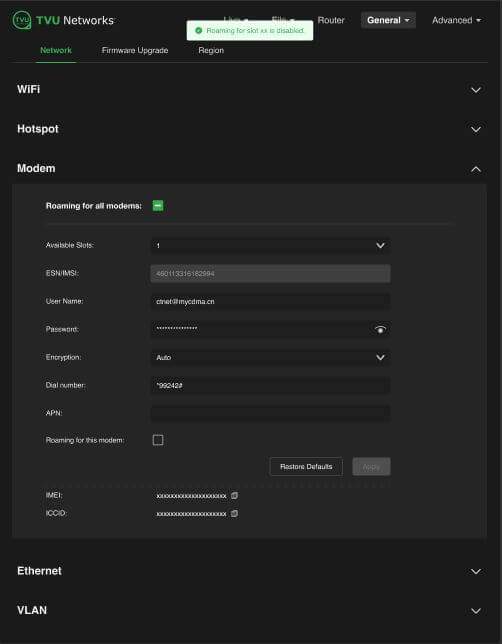The image size is (502, 644).
Task: Click the Password input field
Action: [x=270, y=329]
